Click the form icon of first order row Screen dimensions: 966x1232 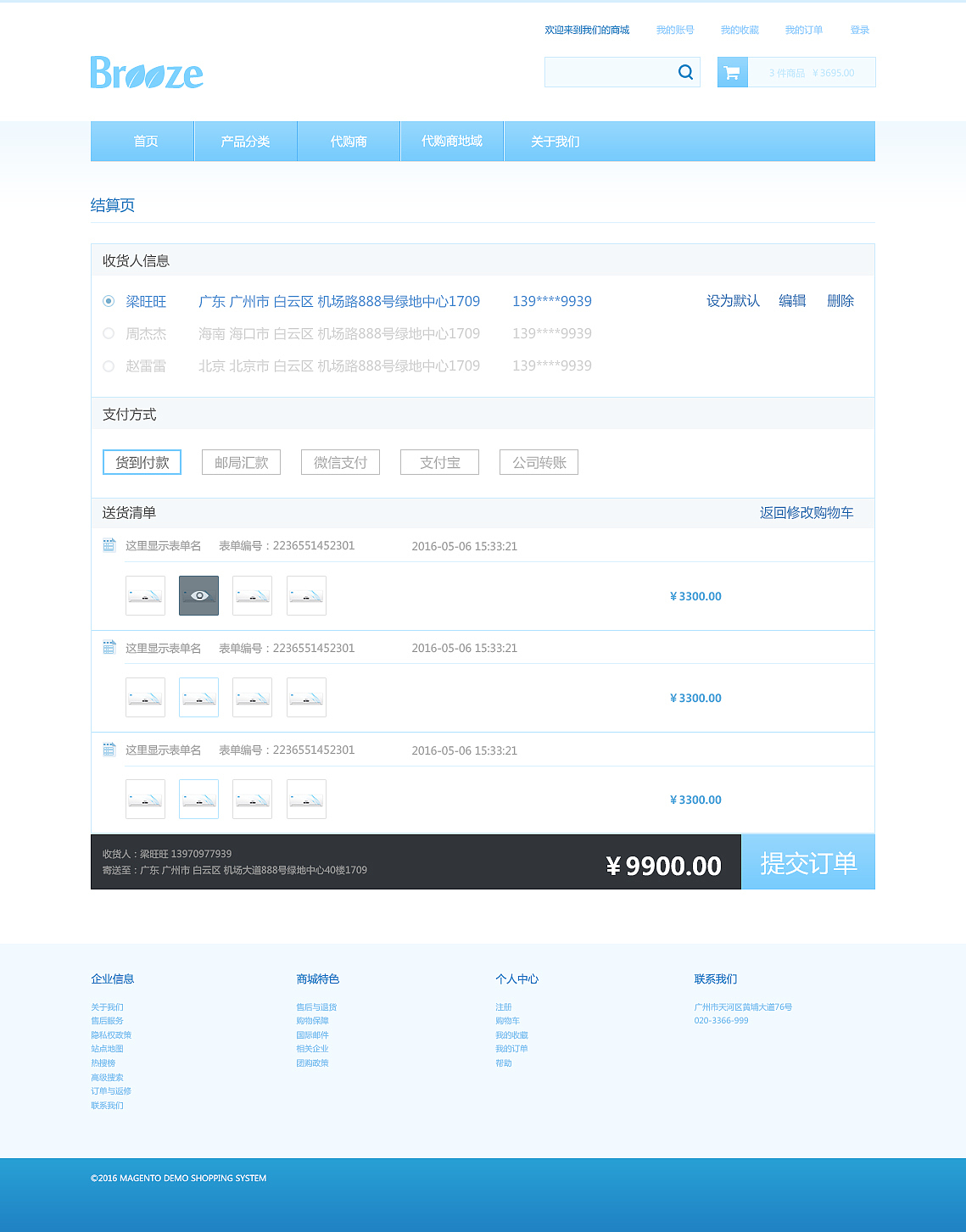coord(109,545)
